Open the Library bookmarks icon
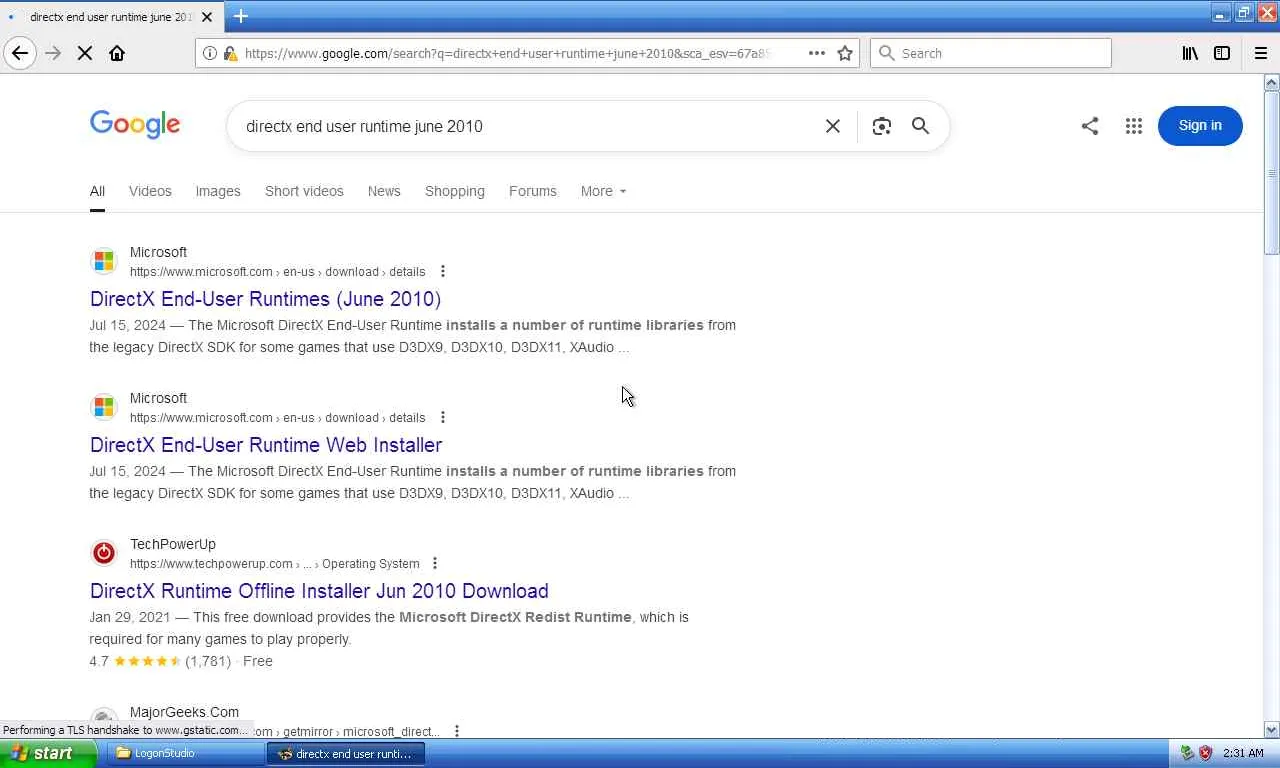This screenshot has height=768, width=1280. click(x=1190, y=53)
